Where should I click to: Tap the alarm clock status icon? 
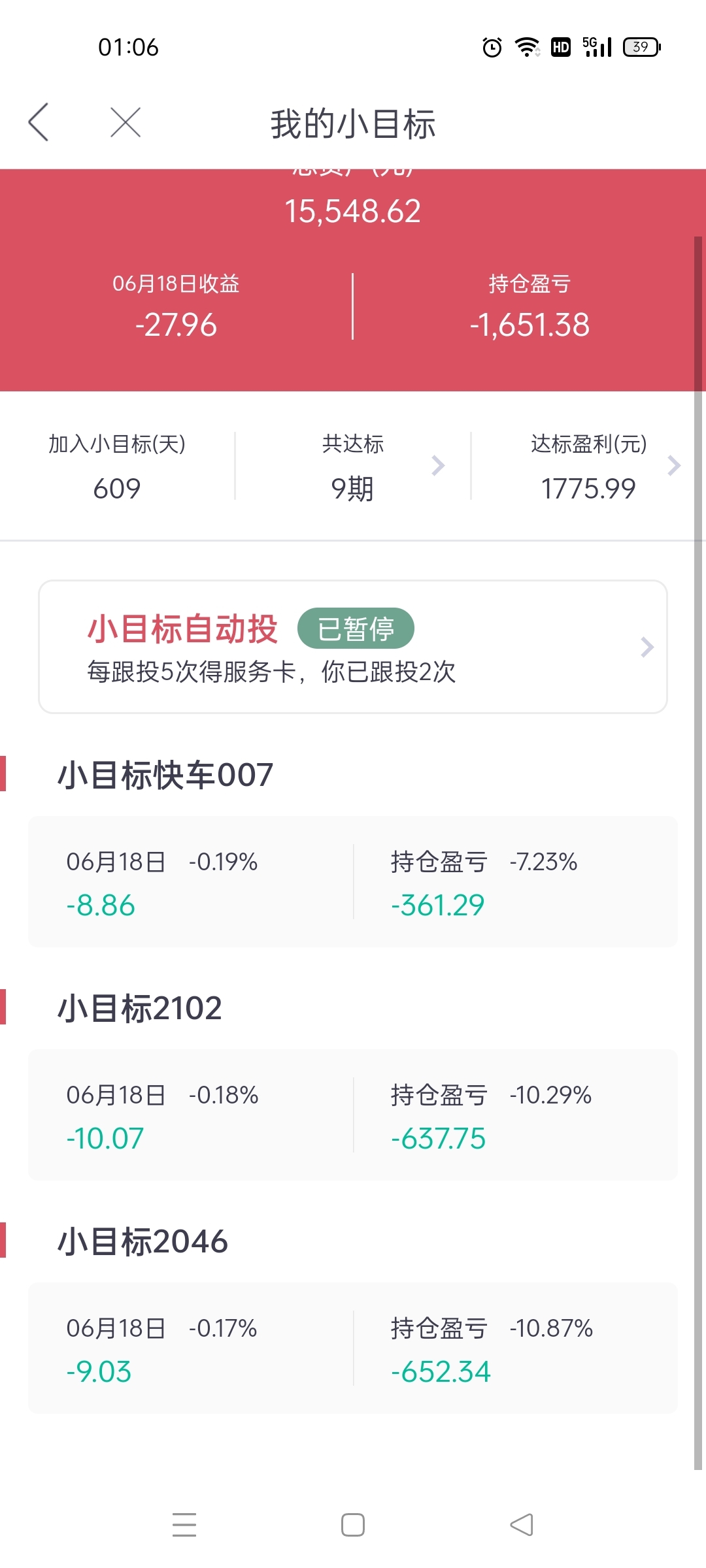click(492, 47)
